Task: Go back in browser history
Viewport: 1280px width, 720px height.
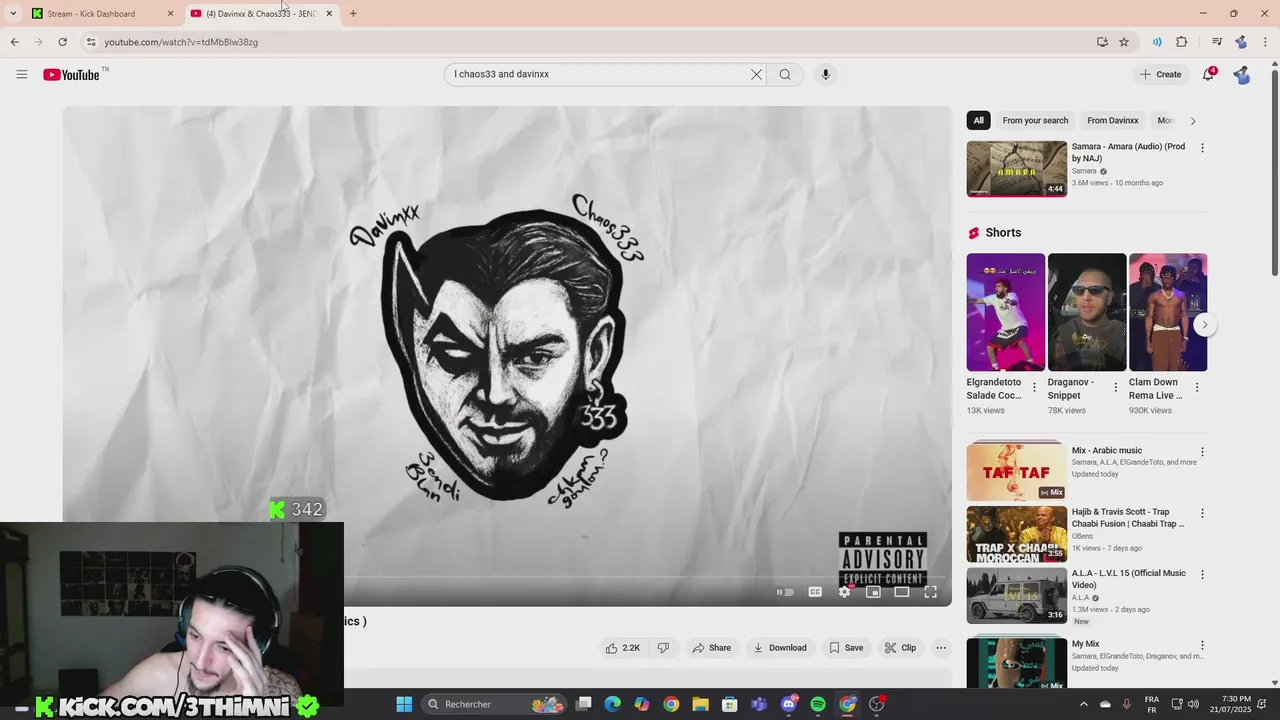Action: tap(14, 42)
